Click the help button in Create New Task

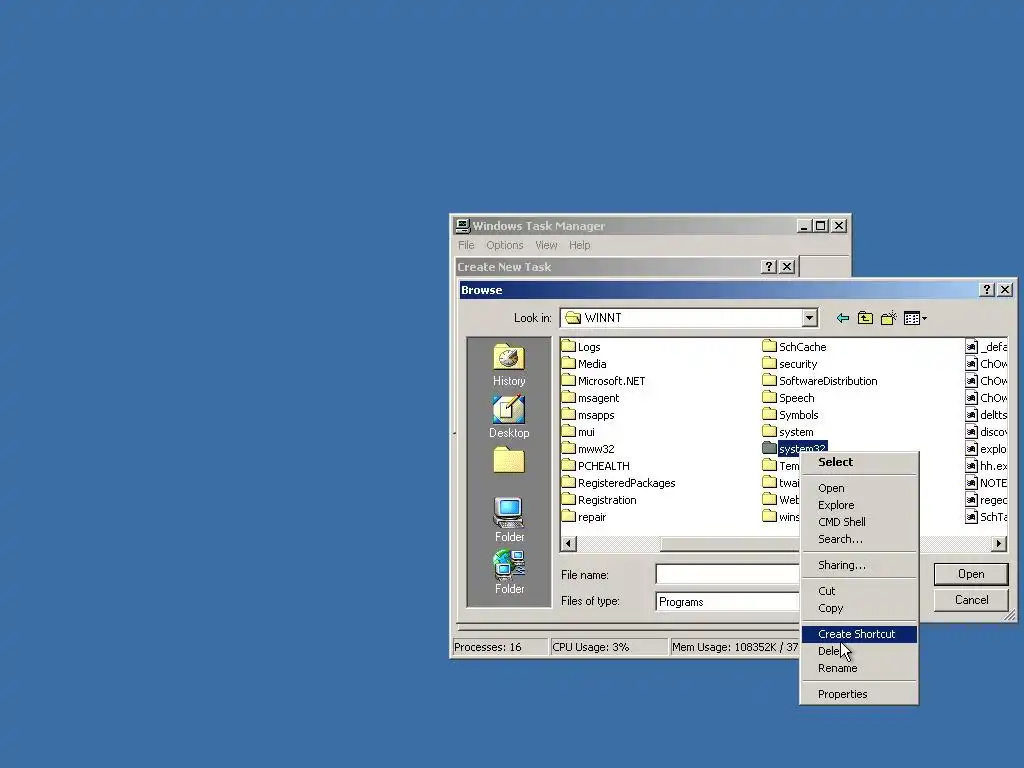click(x=769, y=266)
